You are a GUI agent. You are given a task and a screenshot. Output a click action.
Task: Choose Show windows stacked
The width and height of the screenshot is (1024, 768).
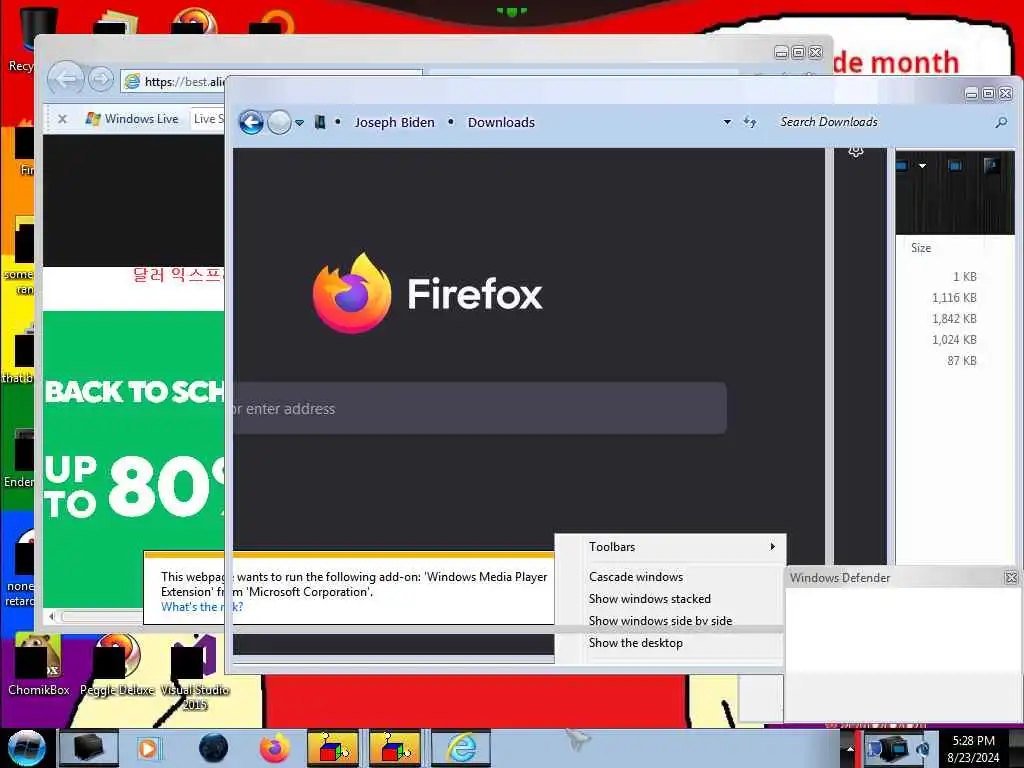pos(670,599)
